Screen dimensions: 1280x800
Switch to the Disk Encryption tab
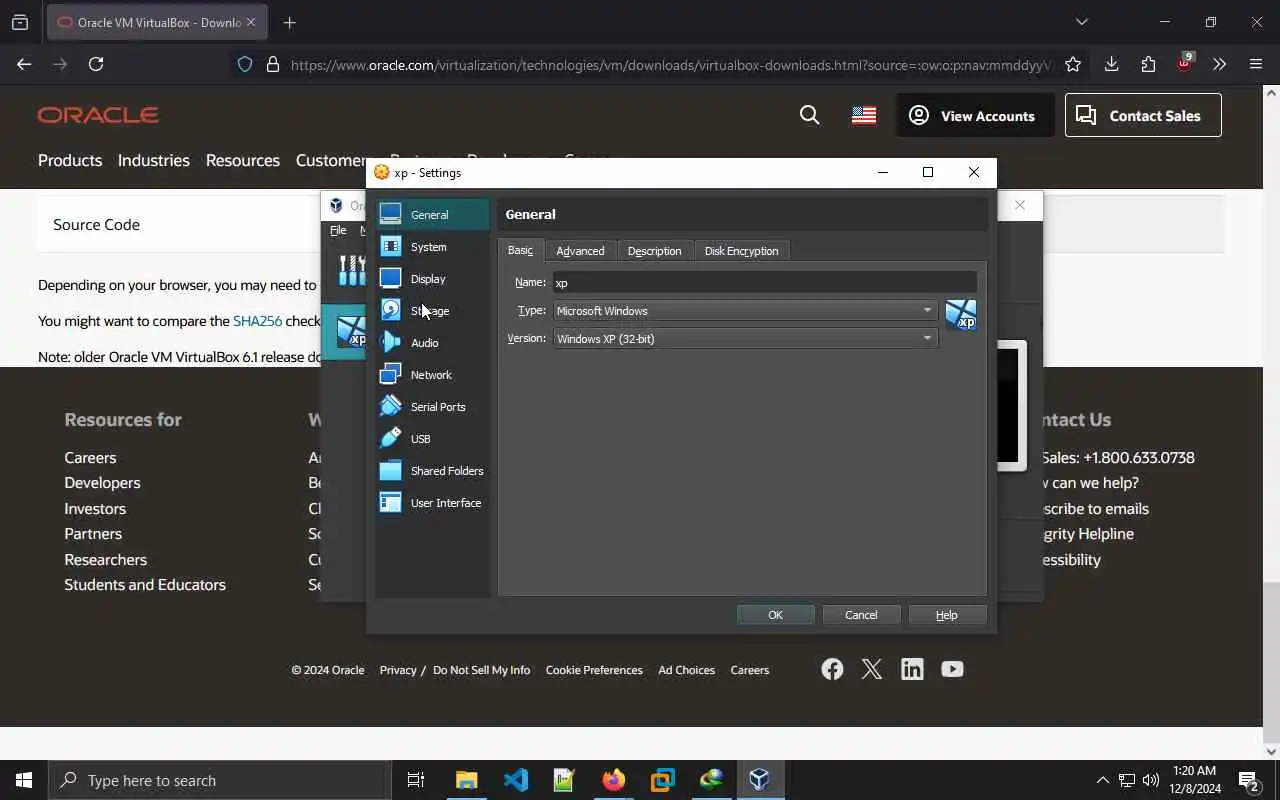(x=741, y=251)
